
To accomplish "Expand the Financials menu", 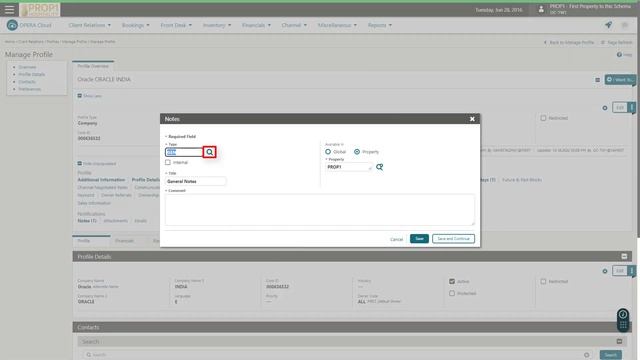I will (256, 25).
